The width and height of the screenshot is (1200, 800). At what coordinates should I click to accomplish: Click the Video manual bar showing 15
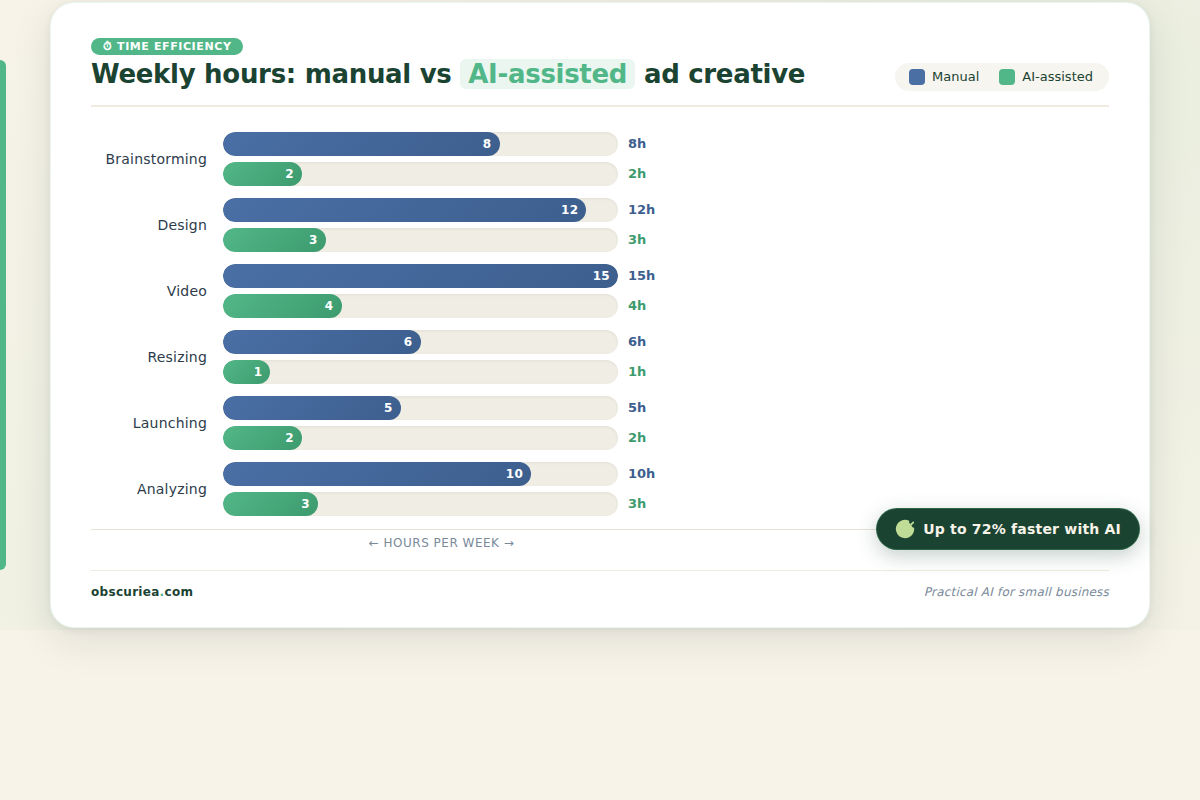coord(420,276)
